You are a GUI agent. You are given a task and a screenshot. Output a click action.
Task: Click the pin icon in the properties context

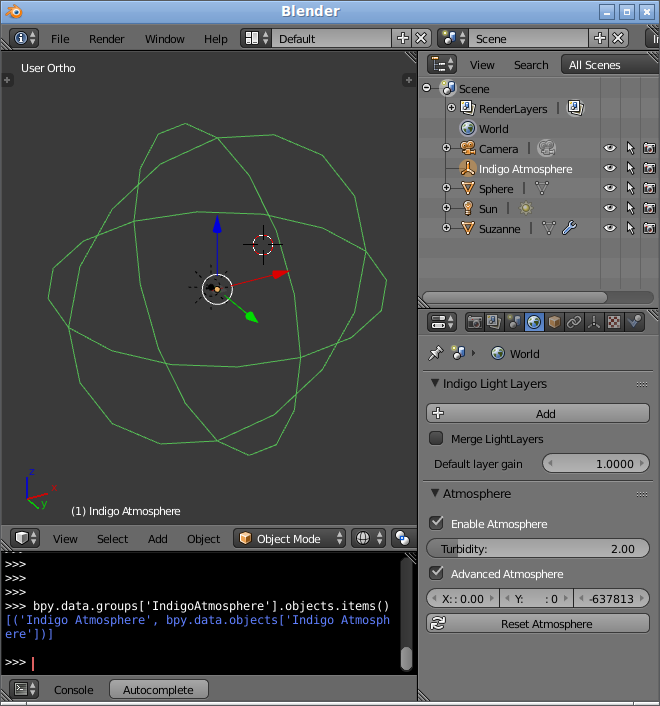(435, 354)
